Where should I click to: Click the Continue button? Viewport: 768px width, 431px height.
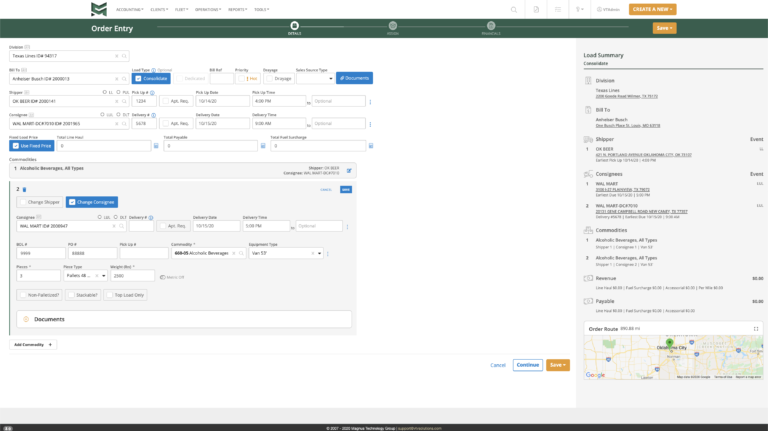[528, 365]
